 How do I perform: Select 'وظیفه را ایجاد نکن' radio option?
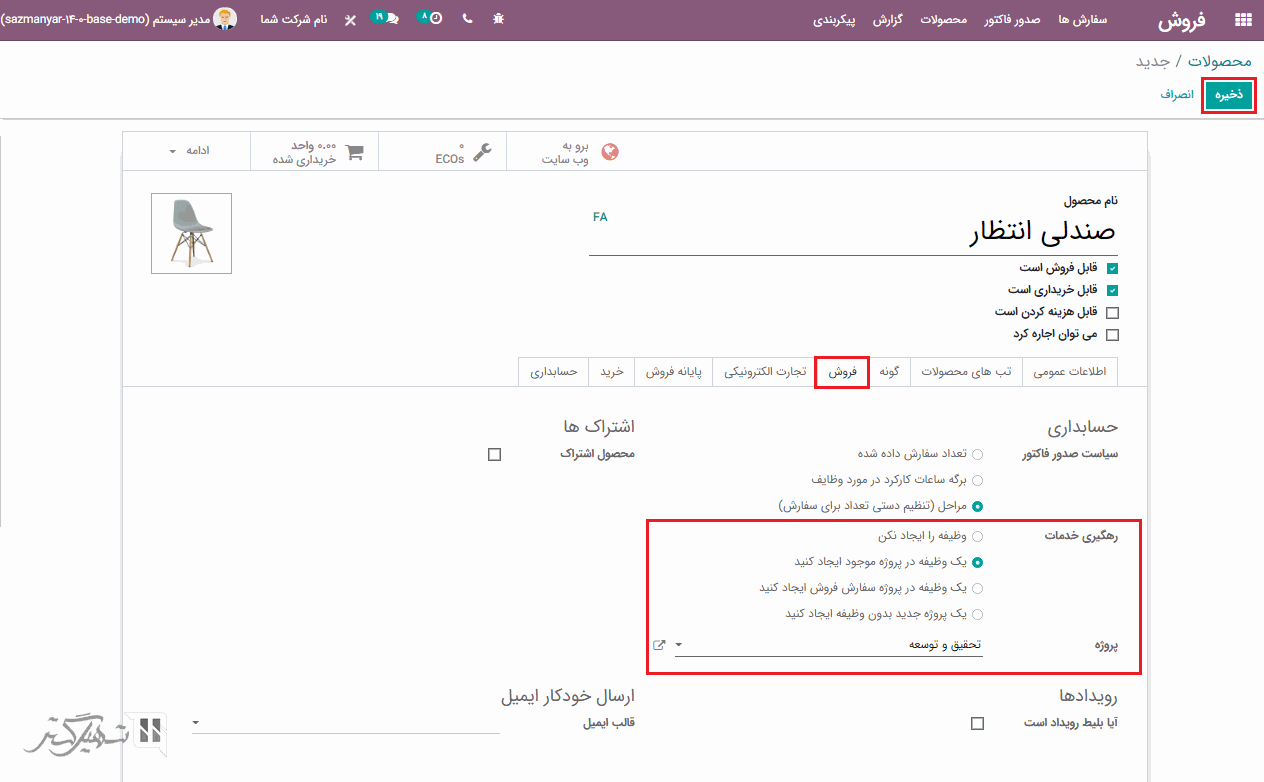point(977,537)
